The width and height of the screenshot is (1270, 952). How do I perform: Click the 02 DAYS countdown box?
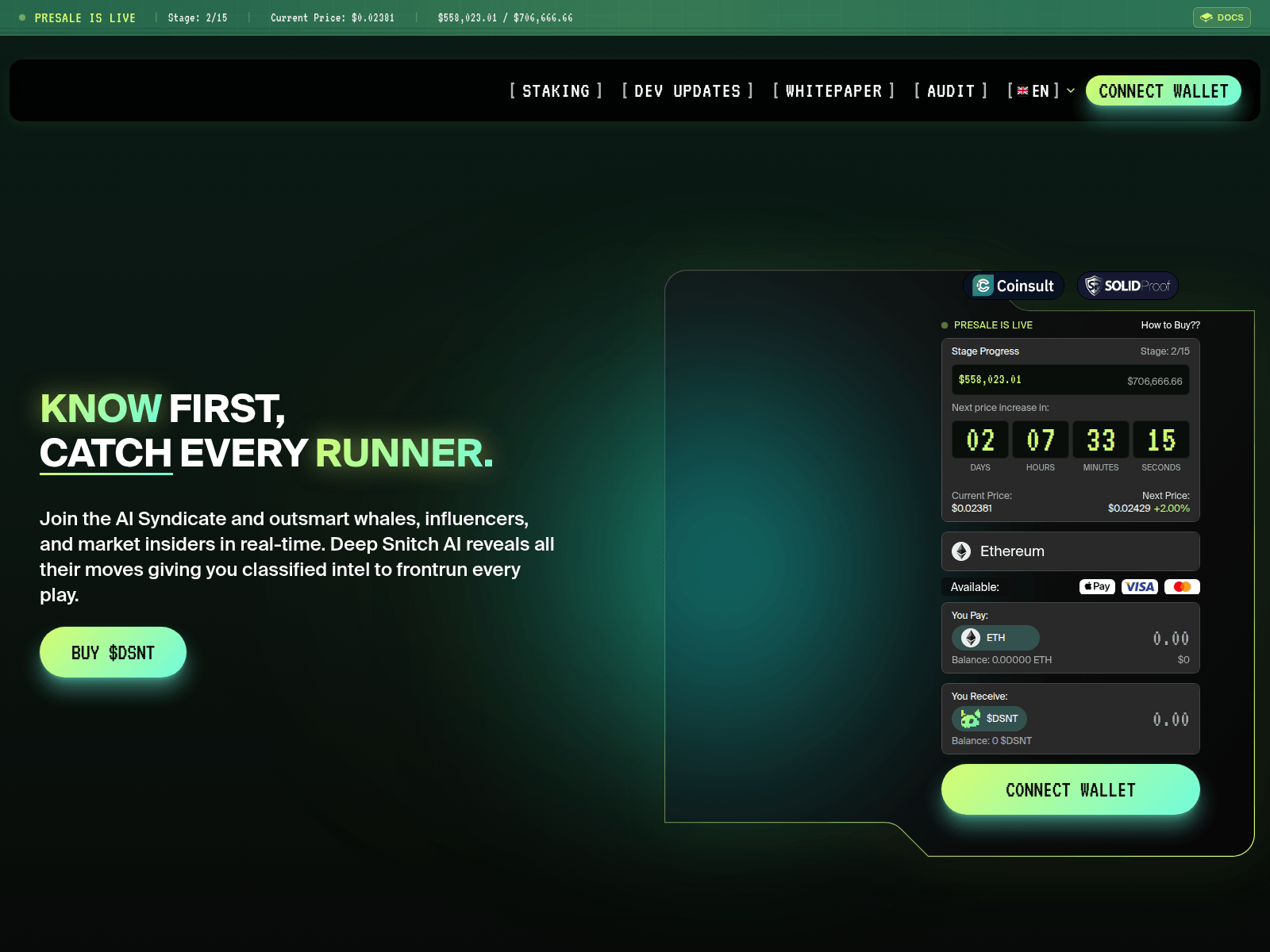[980, 440]
